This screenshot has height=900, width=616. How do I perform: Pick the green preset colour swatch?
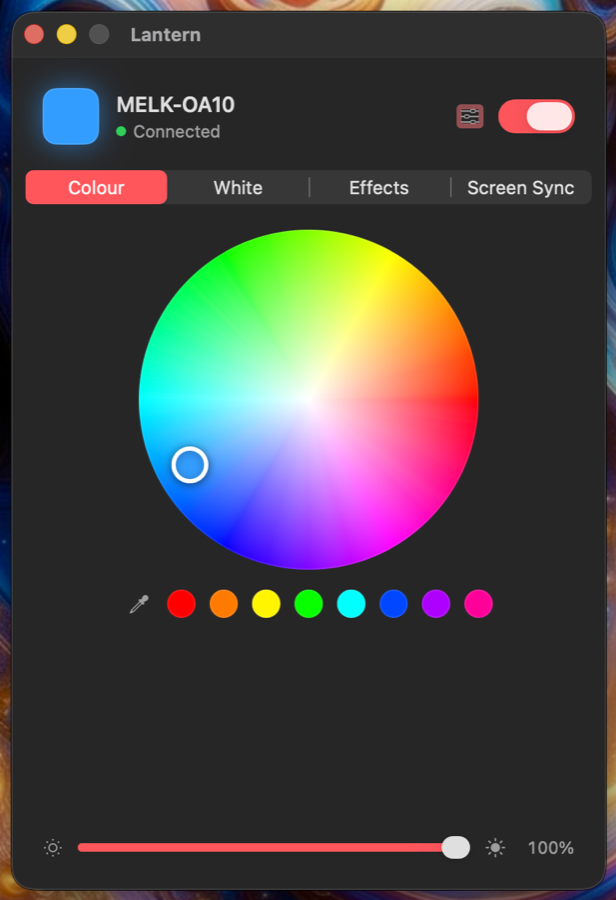click(309, 604)
